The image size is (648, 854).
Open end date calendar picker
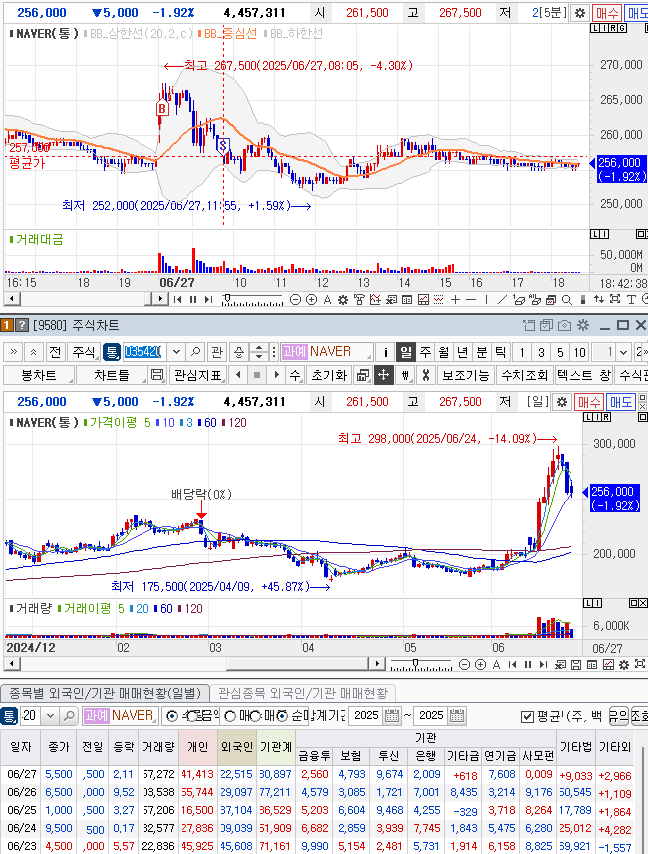click(x=457, y=716)
